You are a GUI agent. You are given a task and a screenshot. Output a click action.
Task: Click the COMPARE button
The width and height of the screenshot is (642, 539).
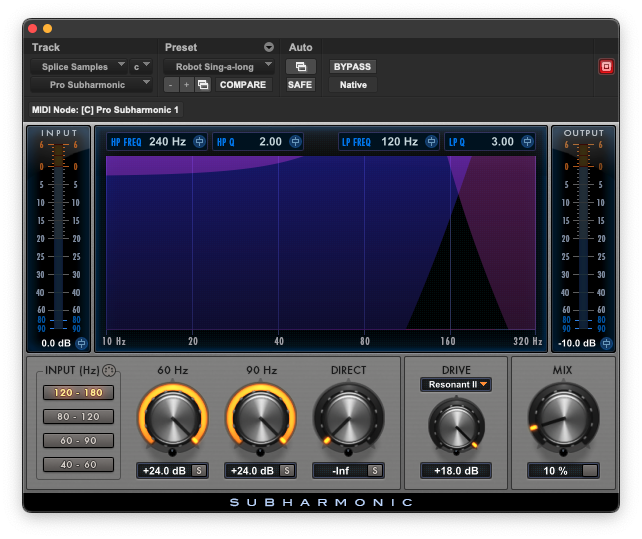click(x=243, y=85)
